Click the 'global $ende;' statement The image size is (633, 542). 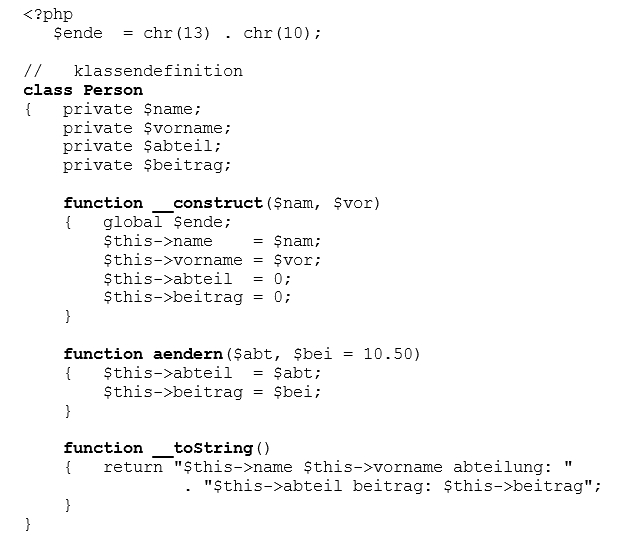pyautogui.click(x=167, y=222)
